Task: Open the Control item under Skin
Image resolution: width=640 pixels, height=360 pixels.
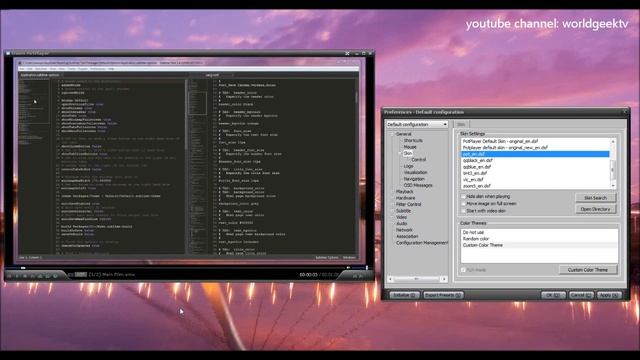Action: point(418,160)
